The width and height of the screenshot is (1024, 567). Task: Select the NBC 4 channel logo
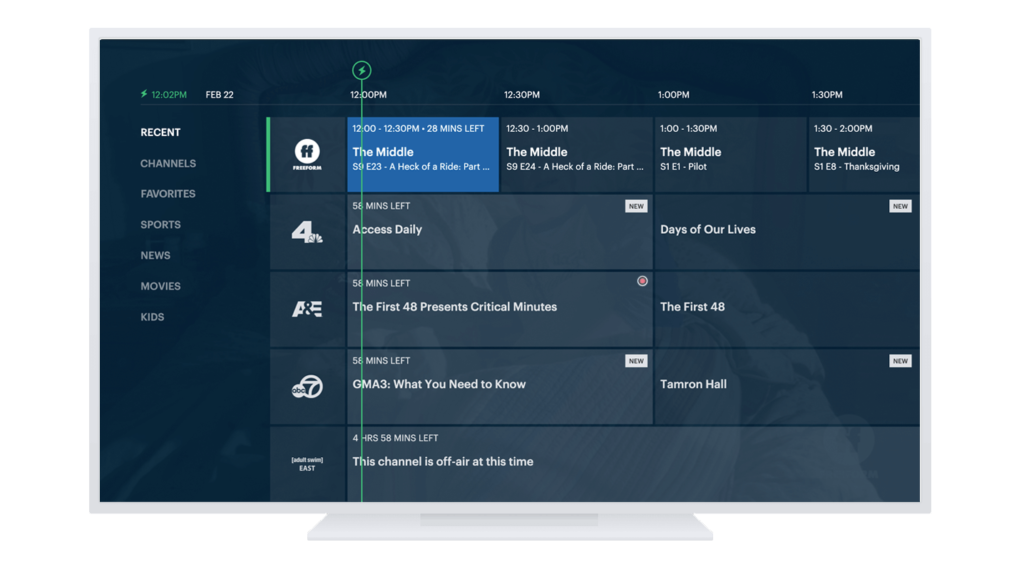coord(307,232)
